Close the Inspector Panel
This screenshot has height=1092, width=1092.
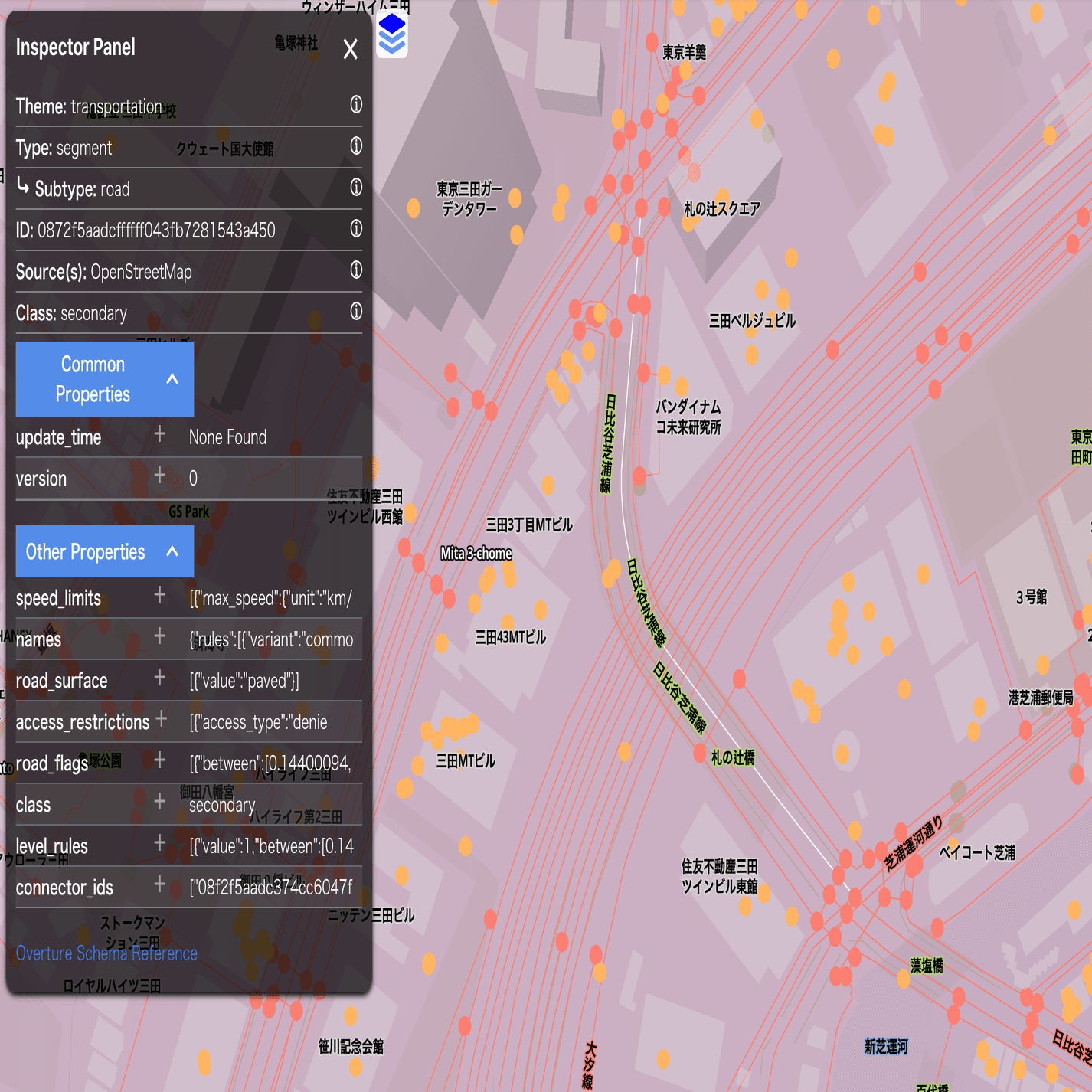coord(351,49)
